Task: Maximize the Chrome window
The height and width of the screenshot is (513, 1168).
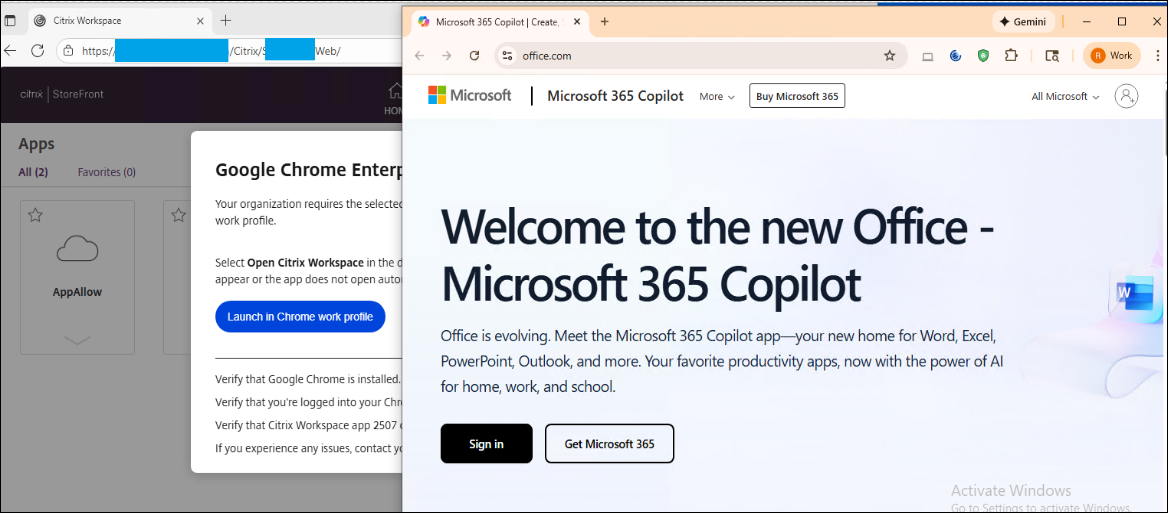Action: 1122,22
